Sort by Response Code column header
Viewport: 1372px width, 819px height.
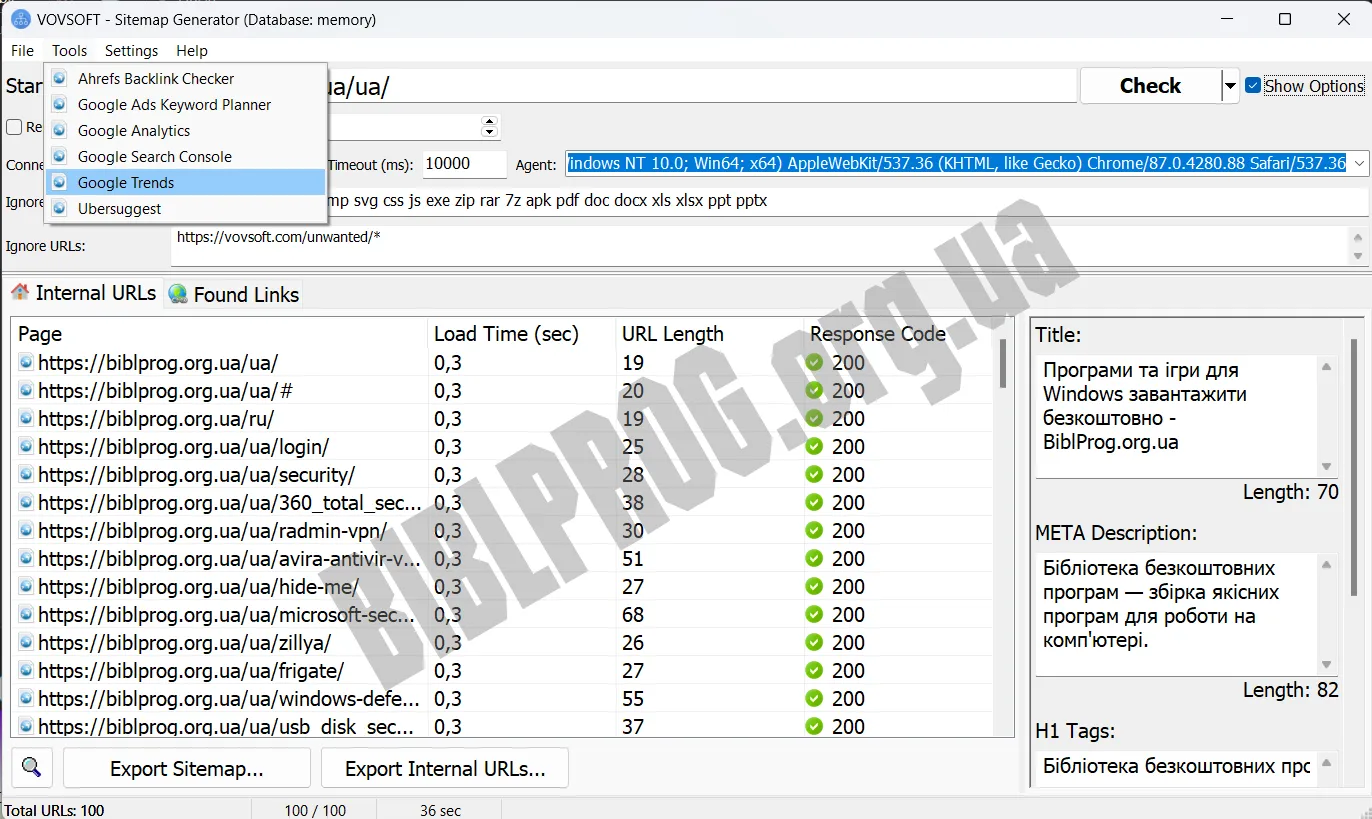click(x=897, y=334)
